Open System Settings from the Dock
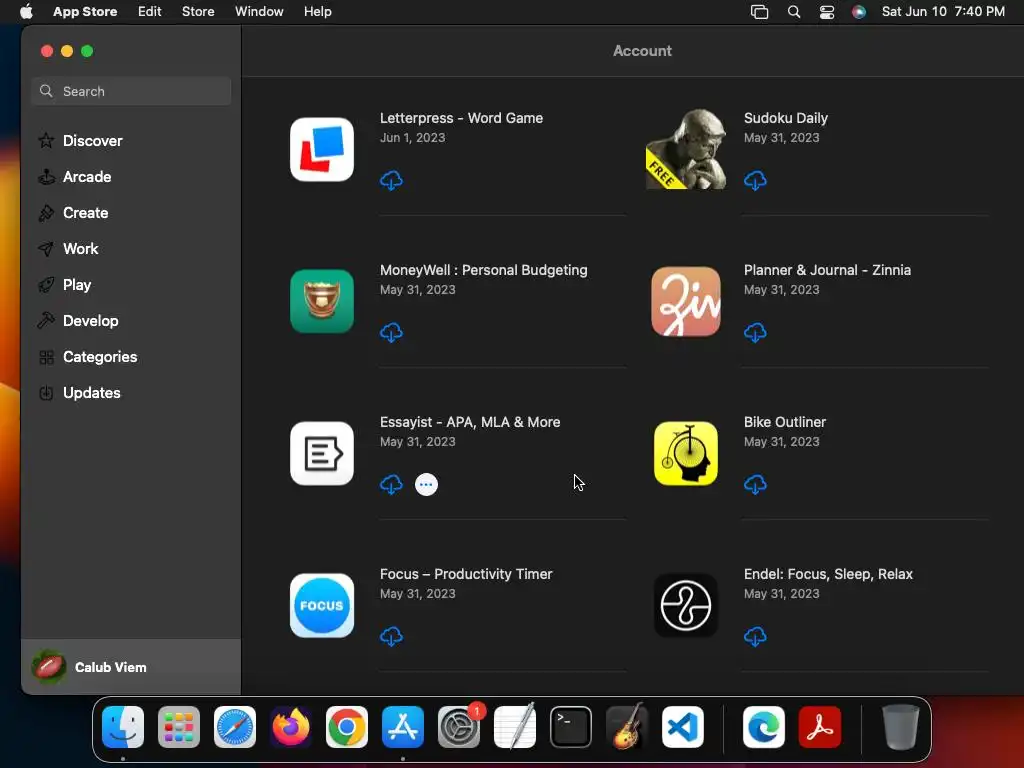 (459, 727)
